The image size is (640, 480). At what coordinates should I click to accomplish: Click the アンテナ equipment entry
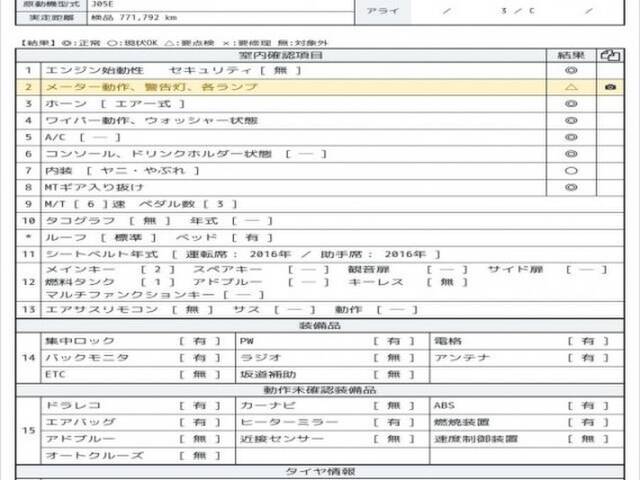tap(527, 358)
